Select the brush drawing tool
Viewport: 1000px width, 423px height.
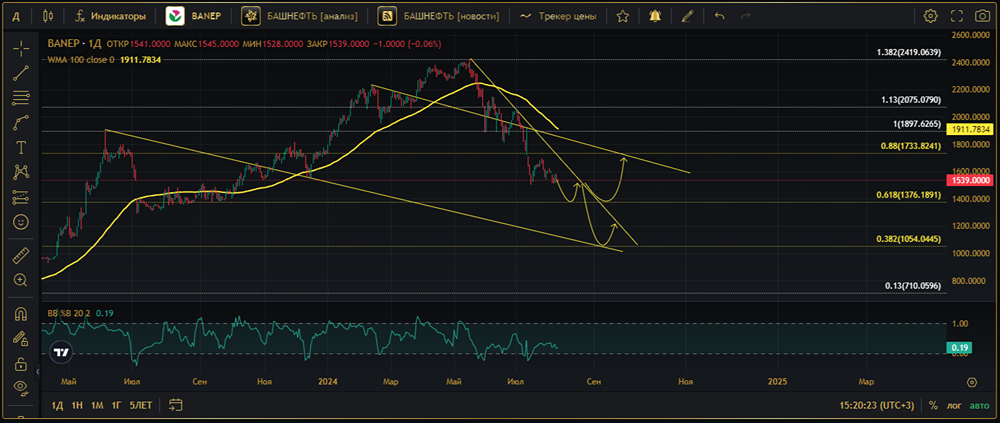click(21, 122)
